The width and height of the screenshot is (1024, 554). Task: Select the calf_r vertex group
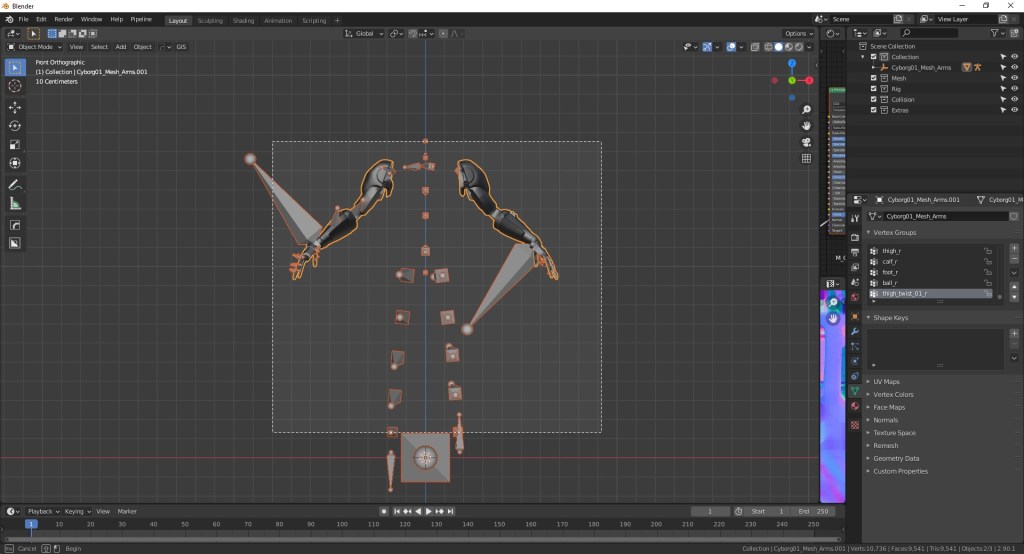tap(890, 261)
